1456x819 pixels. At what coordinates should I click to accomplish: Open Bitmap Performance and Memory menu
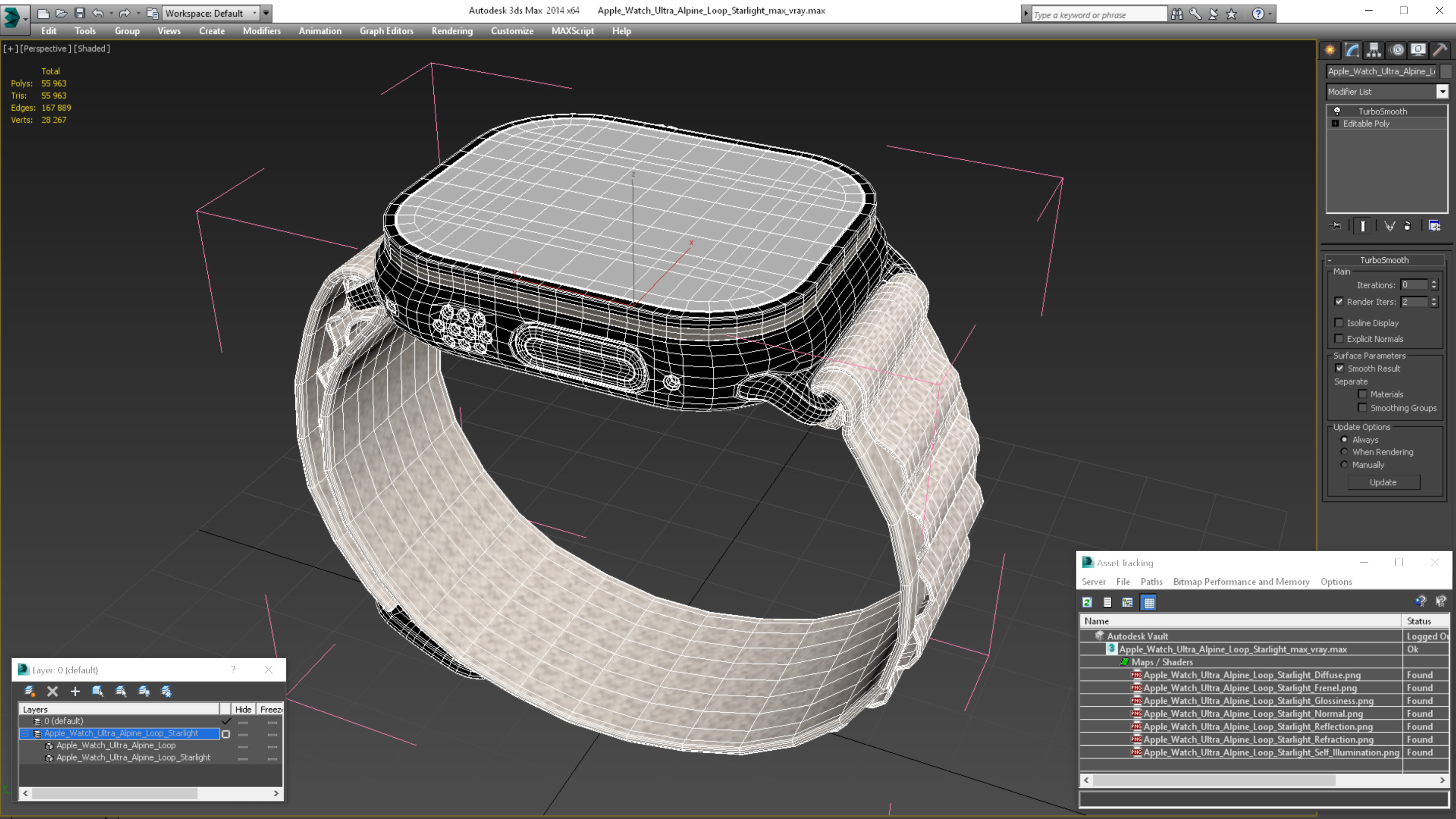coord(1241,581)
